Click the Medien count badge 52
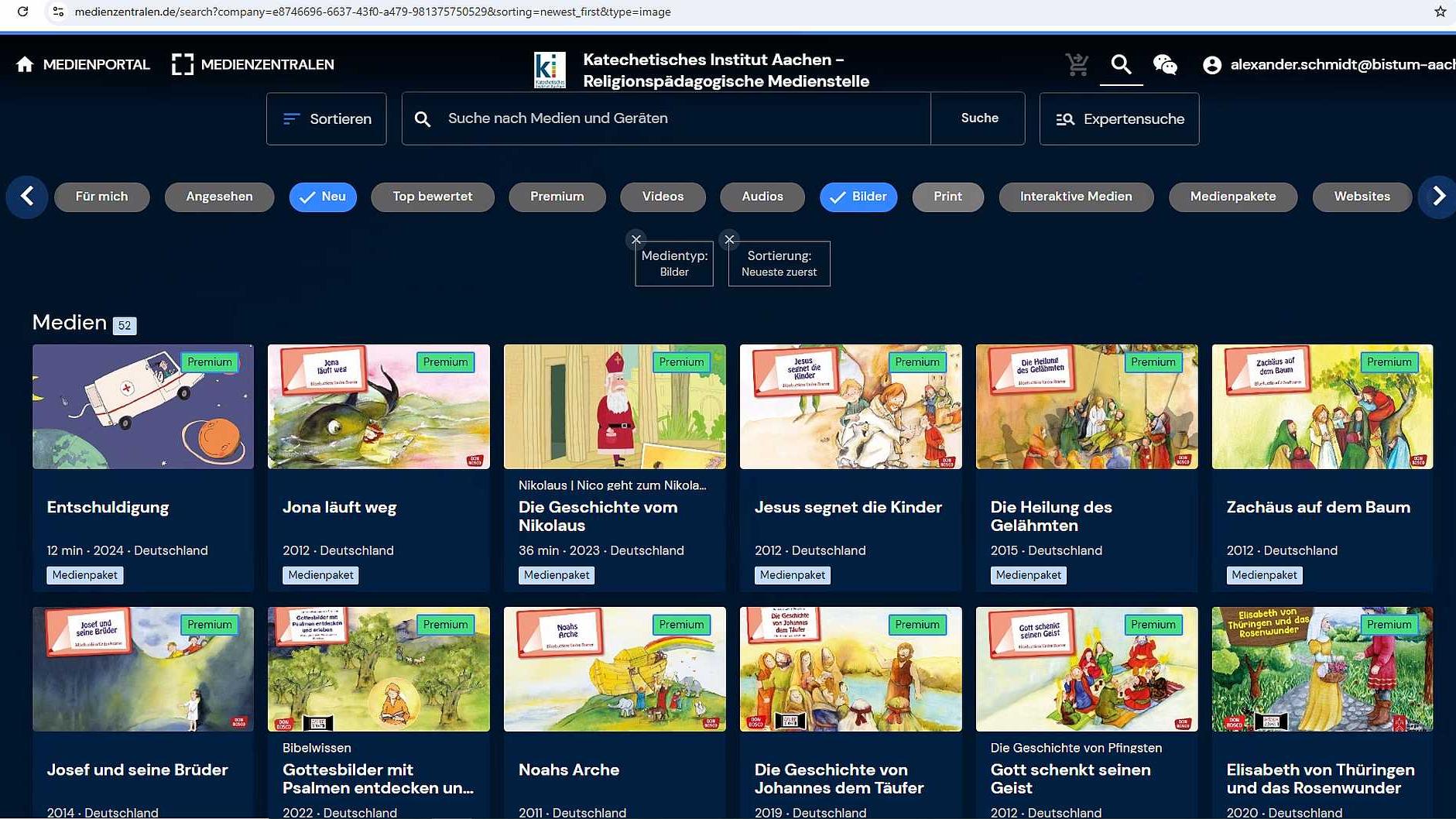Screen dimensions: 1456x819 pos(125,326)
